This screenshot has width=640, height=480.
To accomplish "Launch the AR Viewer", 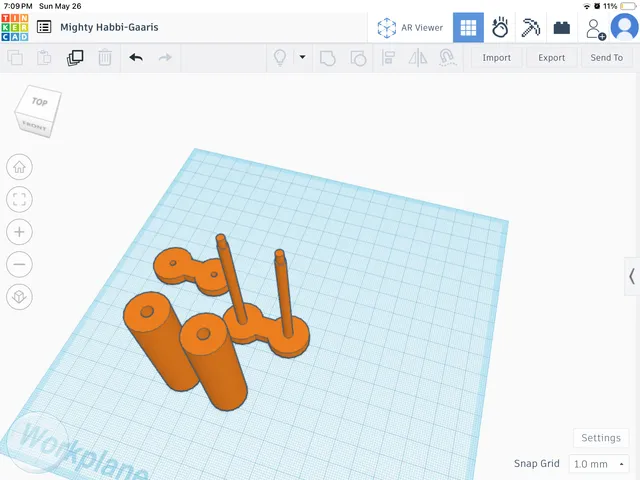I will click(410, 27).
